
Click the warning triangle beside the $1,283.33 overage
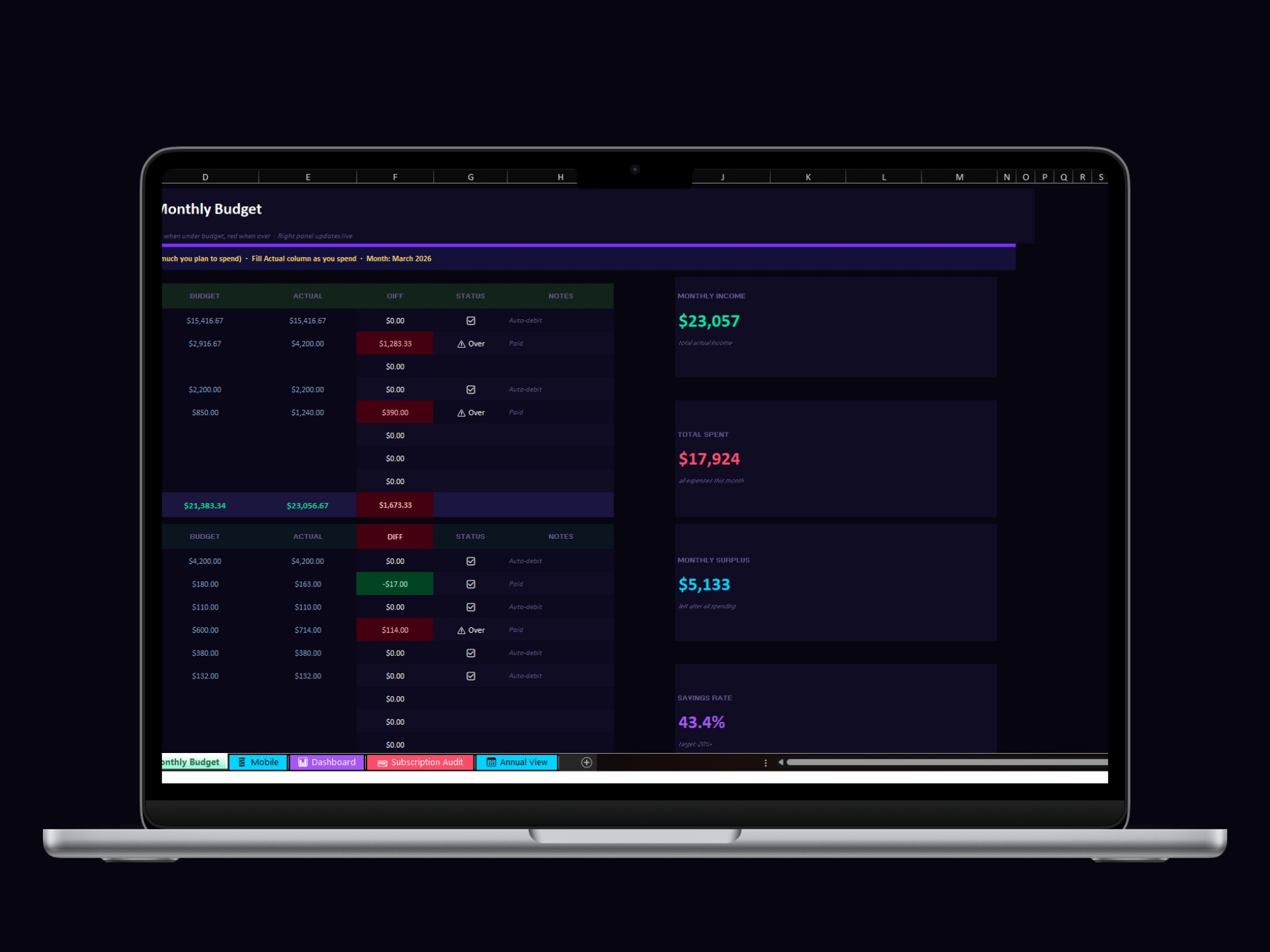[x=461, y=343]
